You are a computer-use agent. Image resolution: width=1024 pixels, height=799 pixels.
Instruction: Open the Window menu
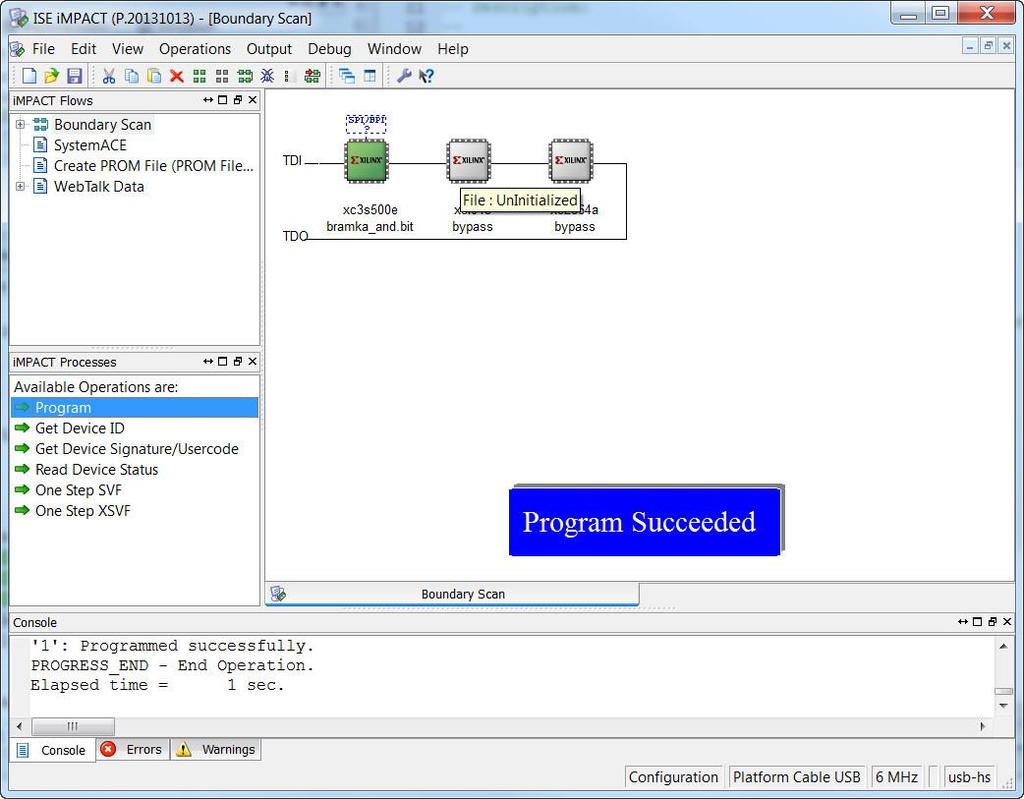394,49
